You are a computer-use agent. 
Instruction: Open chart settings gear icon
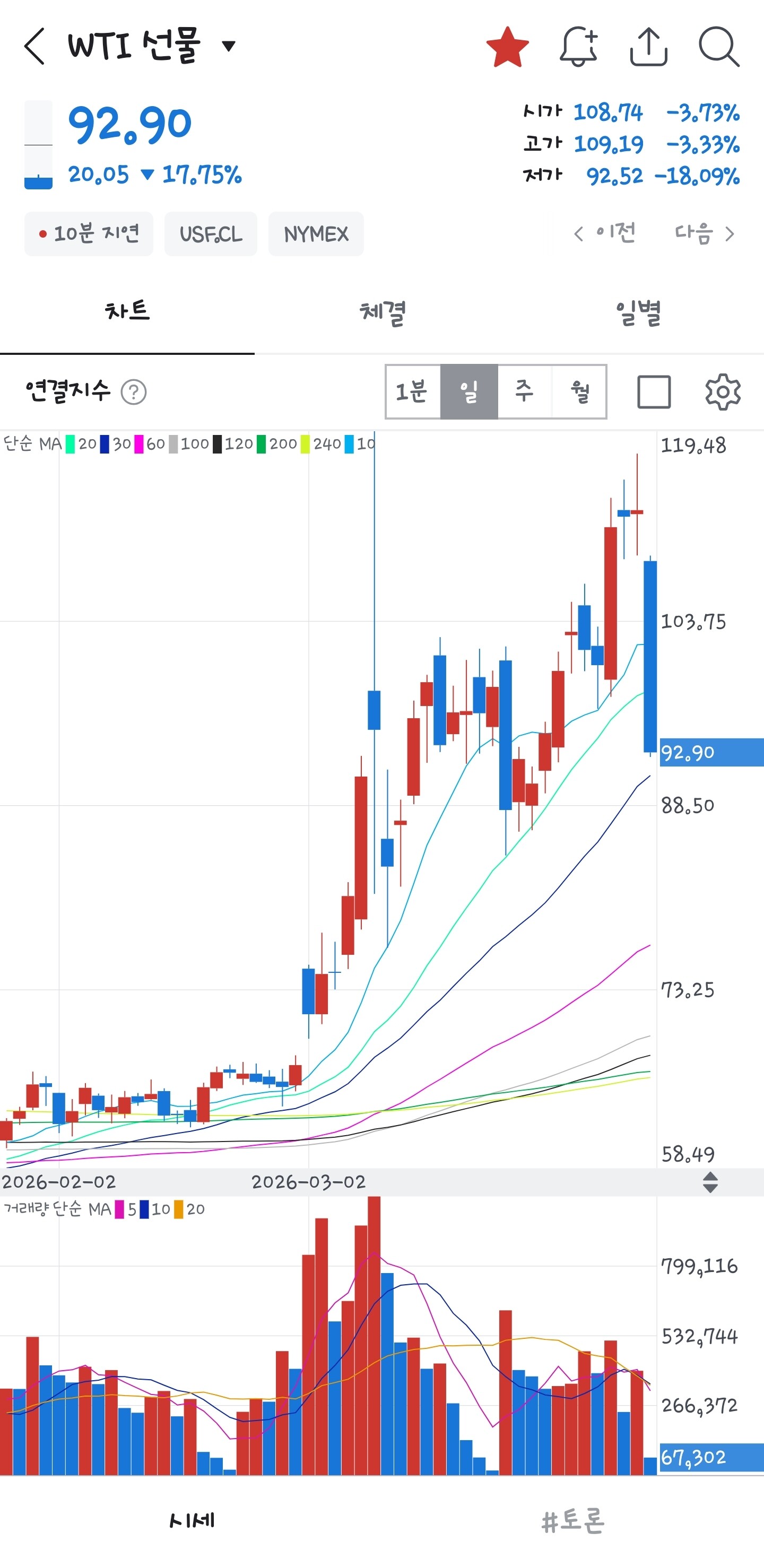click(x=723, y=391)
